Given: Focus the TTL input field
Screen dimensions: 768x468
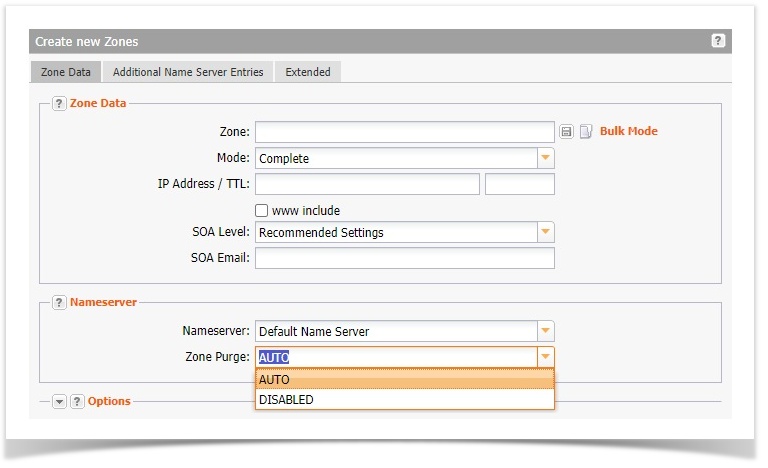Looking at the screenshot, I should pos(520,184).
